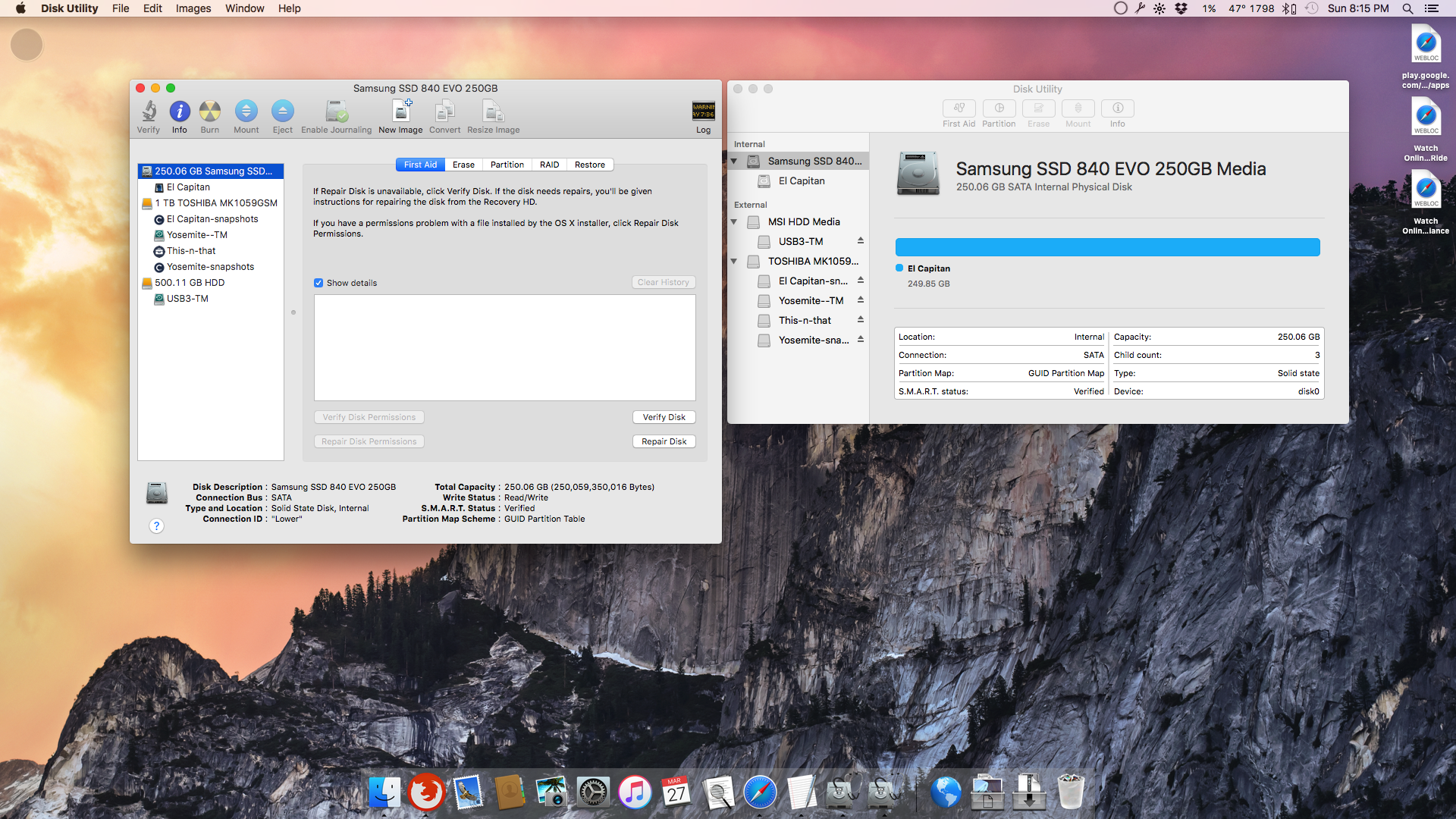Open the Window menu
Screen dimensions: 1456x819
pyautogui.click(x=244, y=8)
